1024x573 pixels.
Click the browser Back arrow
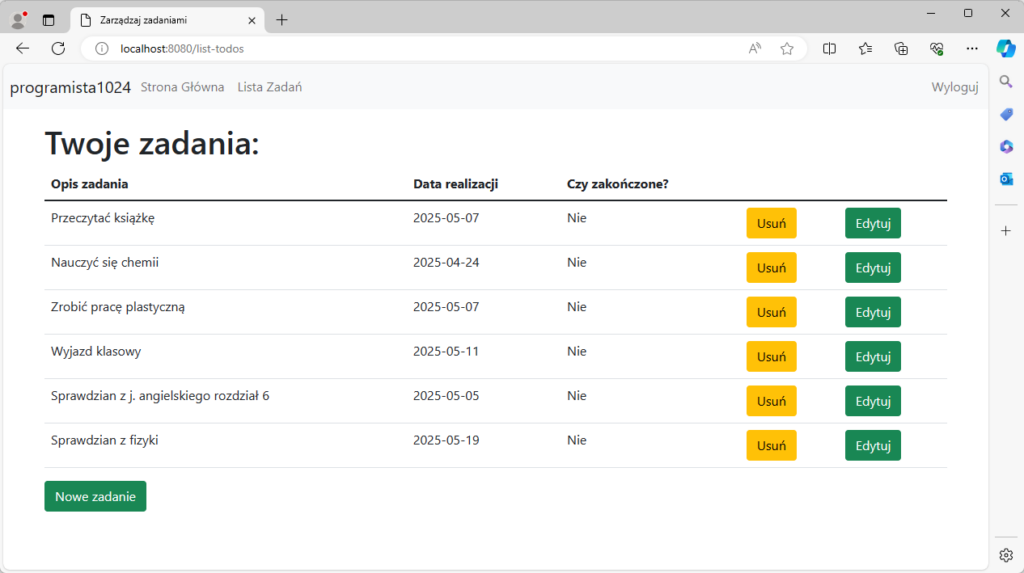[23, 48]
